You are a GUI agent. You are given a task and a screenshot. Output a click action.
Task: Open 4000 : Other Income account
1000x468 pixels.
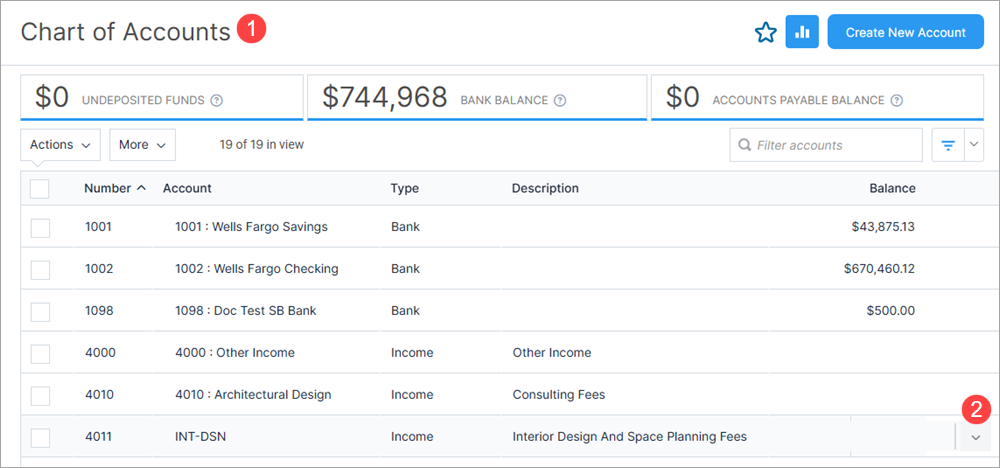point(235,353)
